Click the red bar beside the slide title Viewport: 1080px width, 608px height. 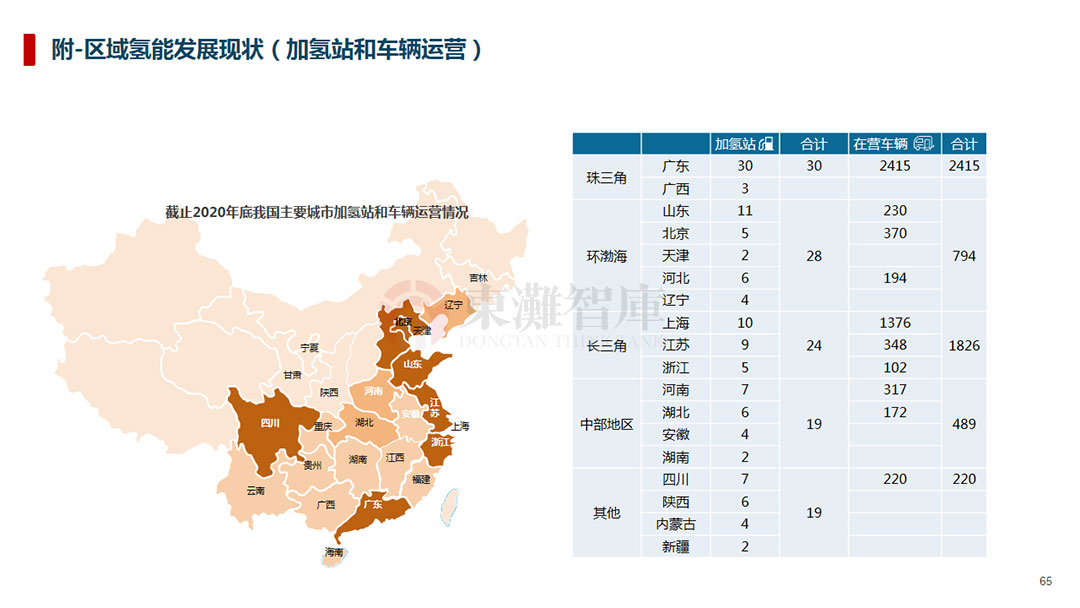30,50
